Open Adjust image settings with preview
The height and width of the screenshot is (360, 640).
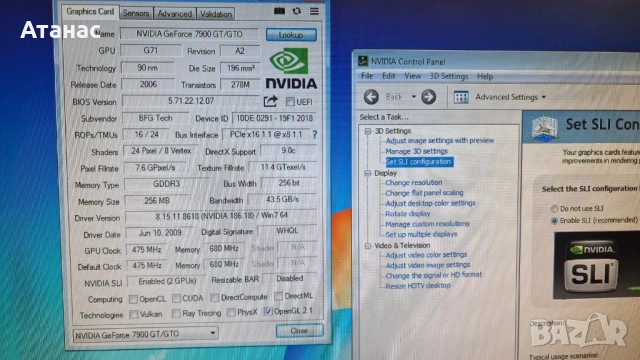440,140
